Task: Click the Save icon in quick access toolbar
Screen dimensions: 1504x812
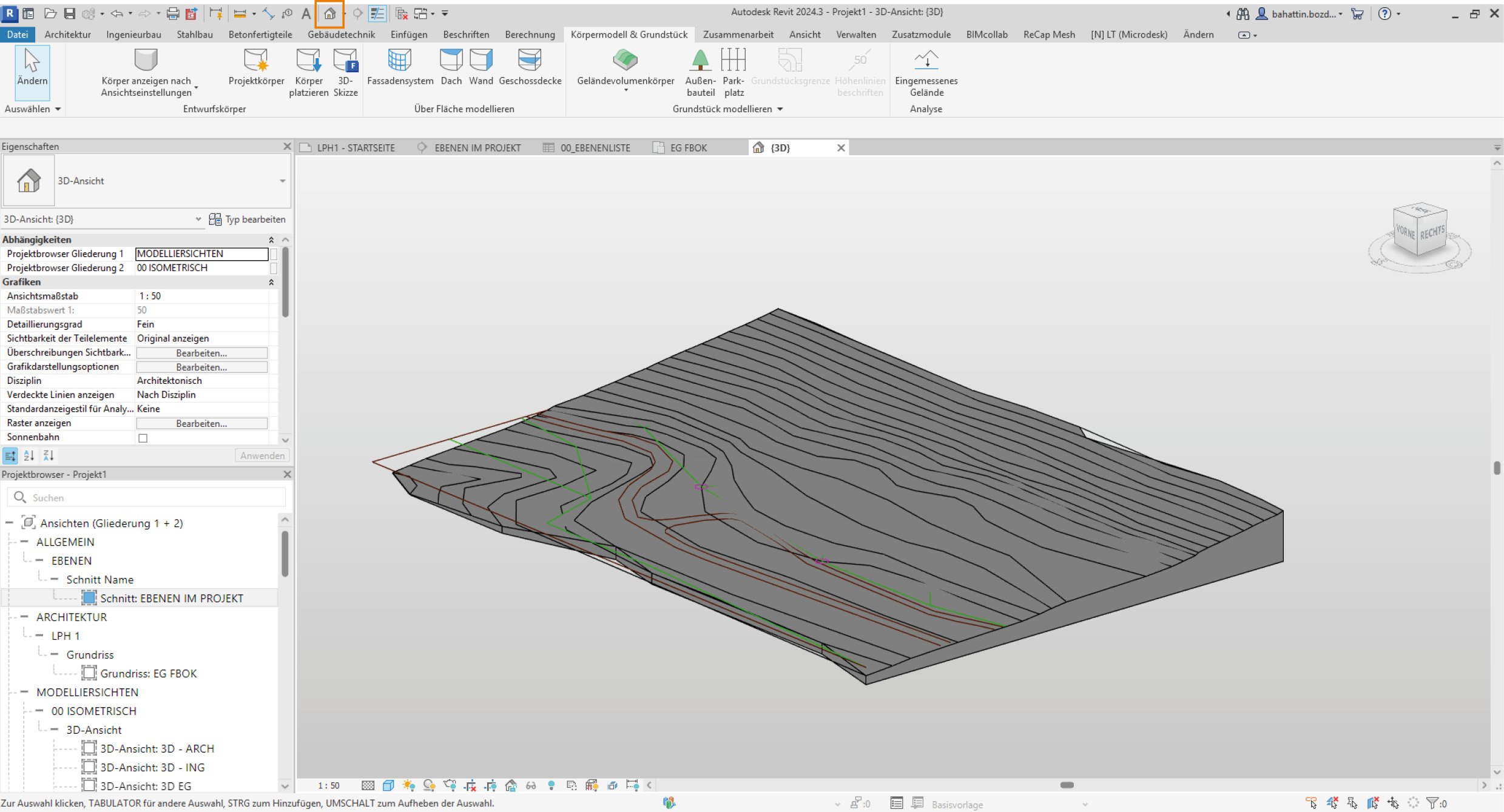Action: [x=70, y=13]
